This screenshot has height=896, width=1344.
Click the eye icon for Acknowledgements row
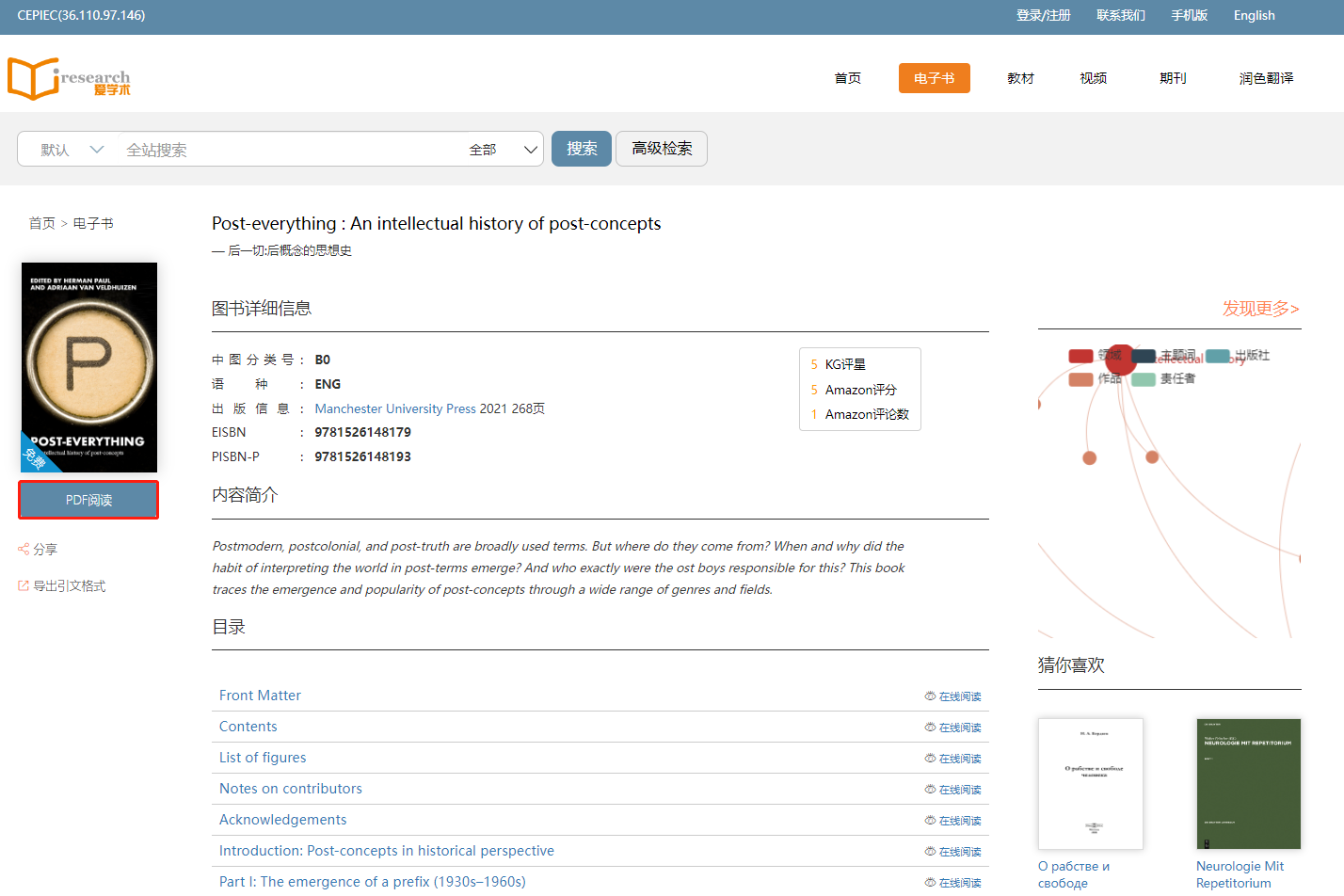coord(930,821)
